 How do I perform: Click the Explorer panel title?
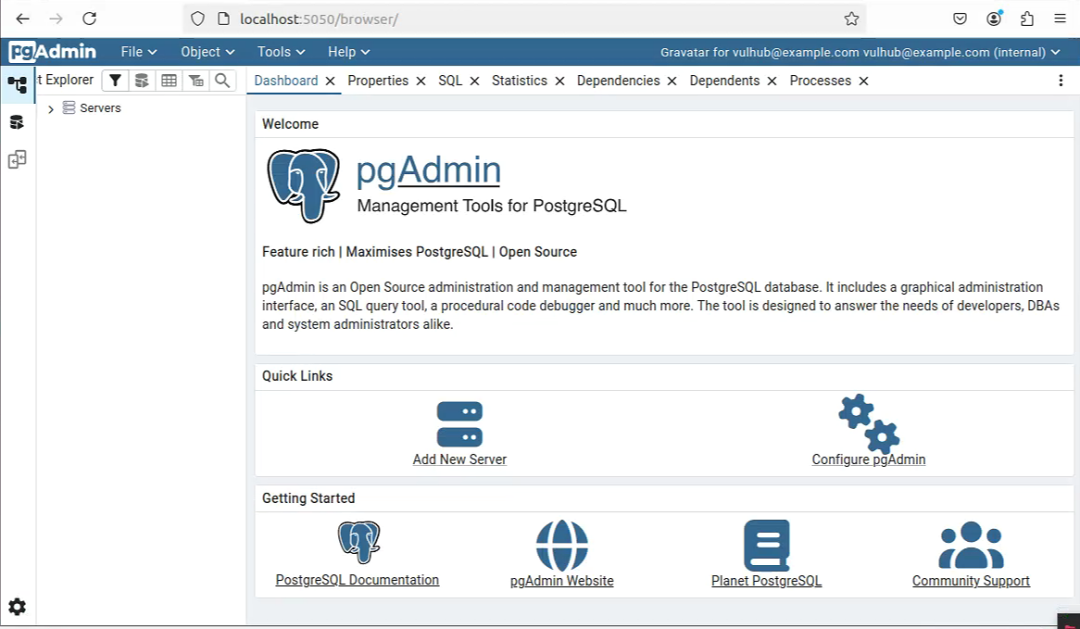(x=66, y=80)
